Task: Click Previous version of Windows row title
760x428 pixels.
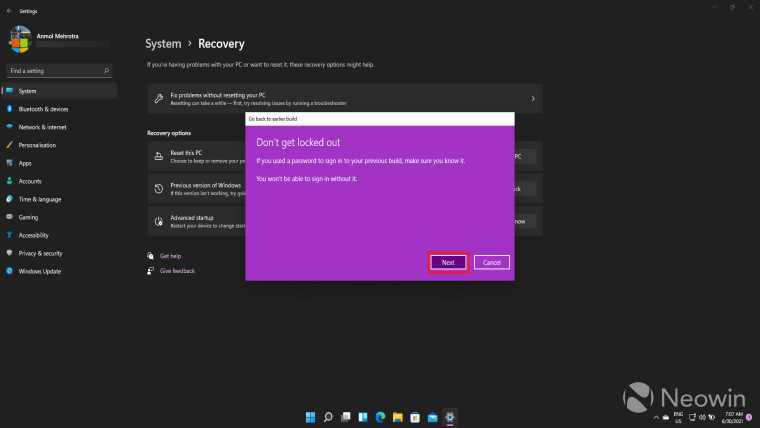Action: click(x=206, y=185)
